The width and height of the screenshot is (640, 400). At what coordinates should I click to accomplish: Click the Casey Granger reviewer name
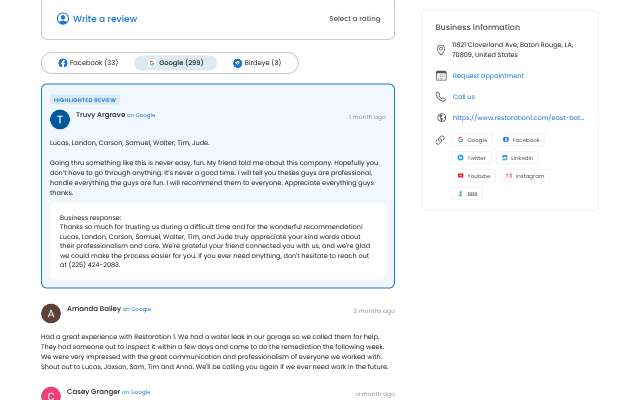click(x=93, y=392)
